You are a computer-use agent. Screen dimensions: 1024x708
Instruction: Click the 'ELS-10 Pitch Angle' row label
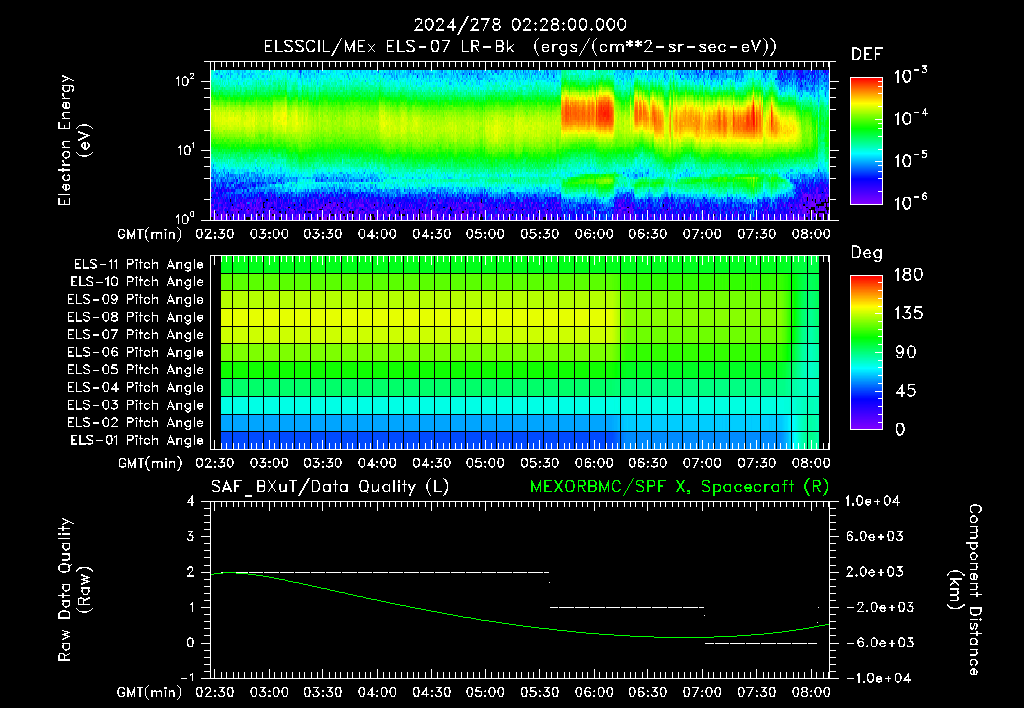(x=137, y=282)
